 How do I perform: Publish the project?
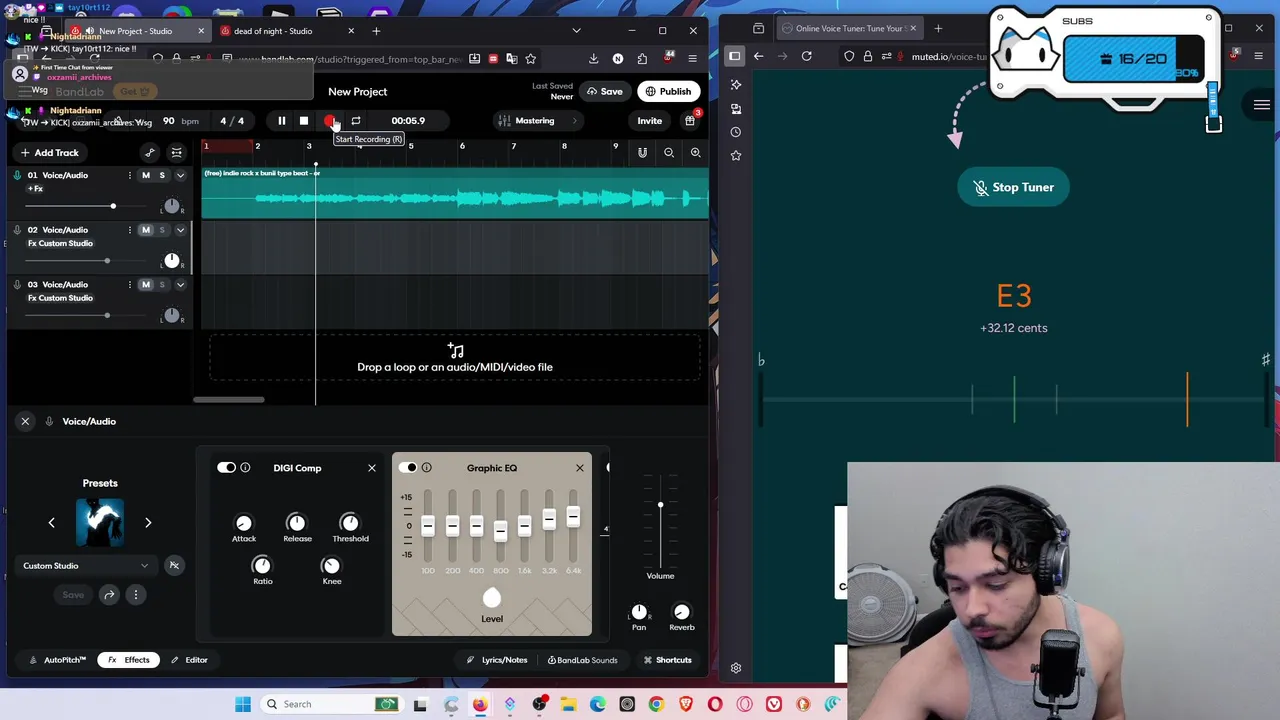(x=668, y=92)
